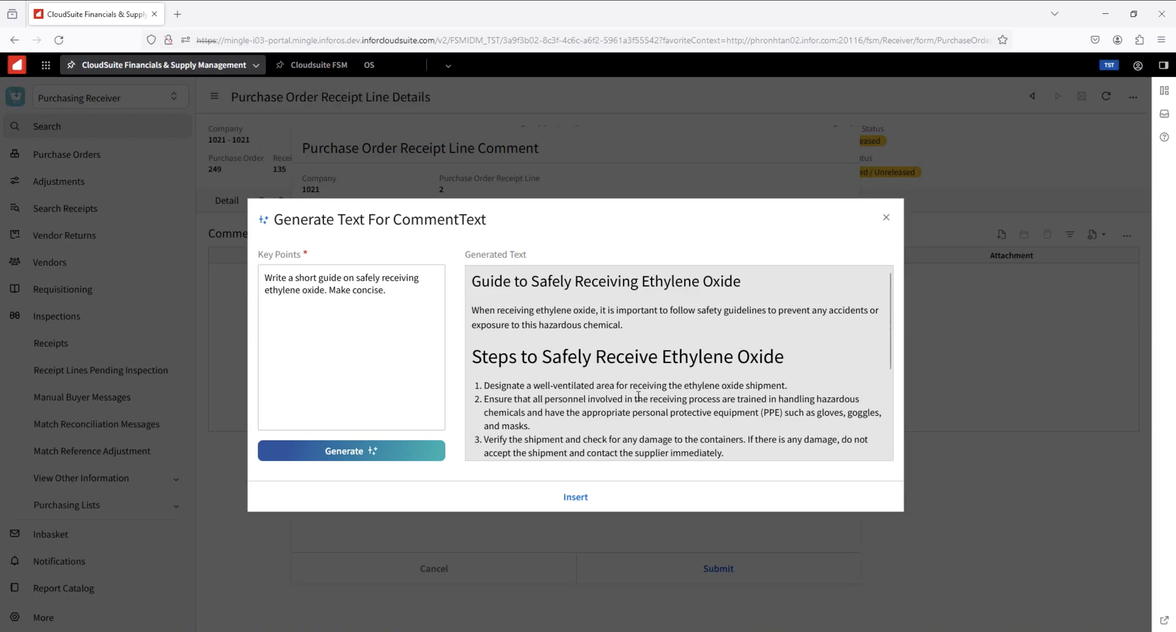Open Manual Buyer Messages

click(82, 397)
